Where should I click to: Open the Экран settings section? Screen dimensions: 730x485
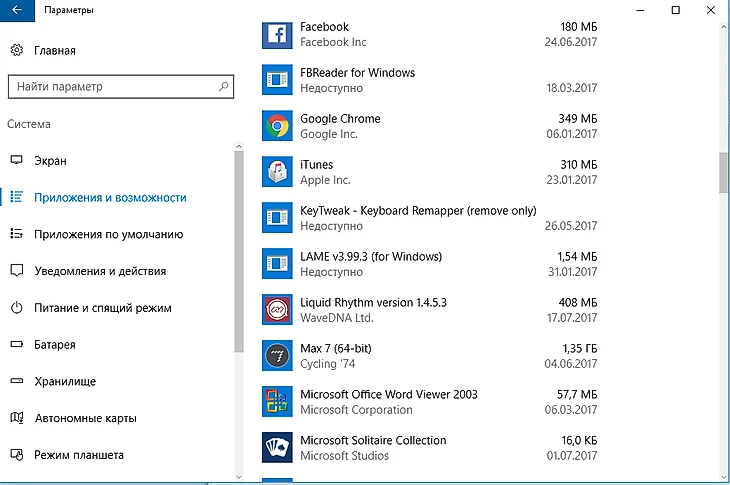click(x=50, y=161)
